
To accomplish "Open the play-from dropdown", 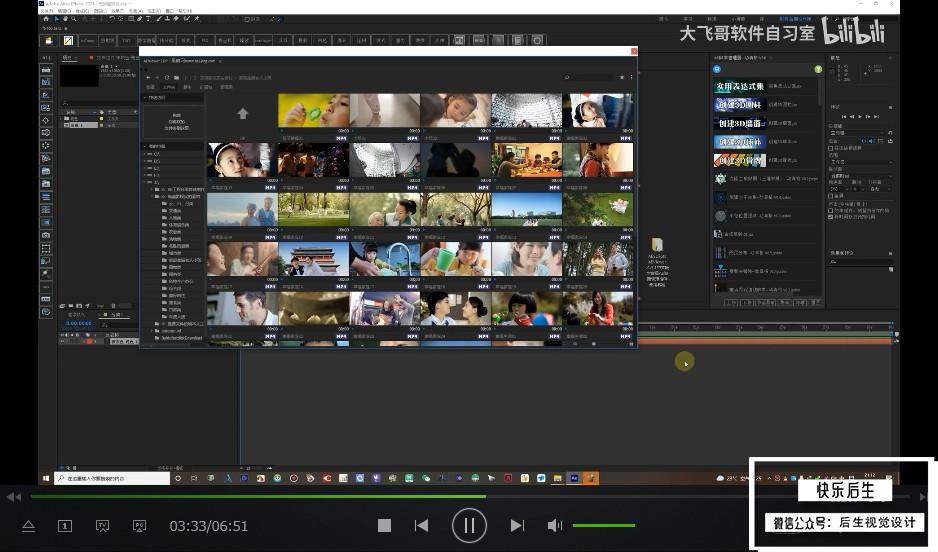I will pyautogui.click(x=861, y=176).
